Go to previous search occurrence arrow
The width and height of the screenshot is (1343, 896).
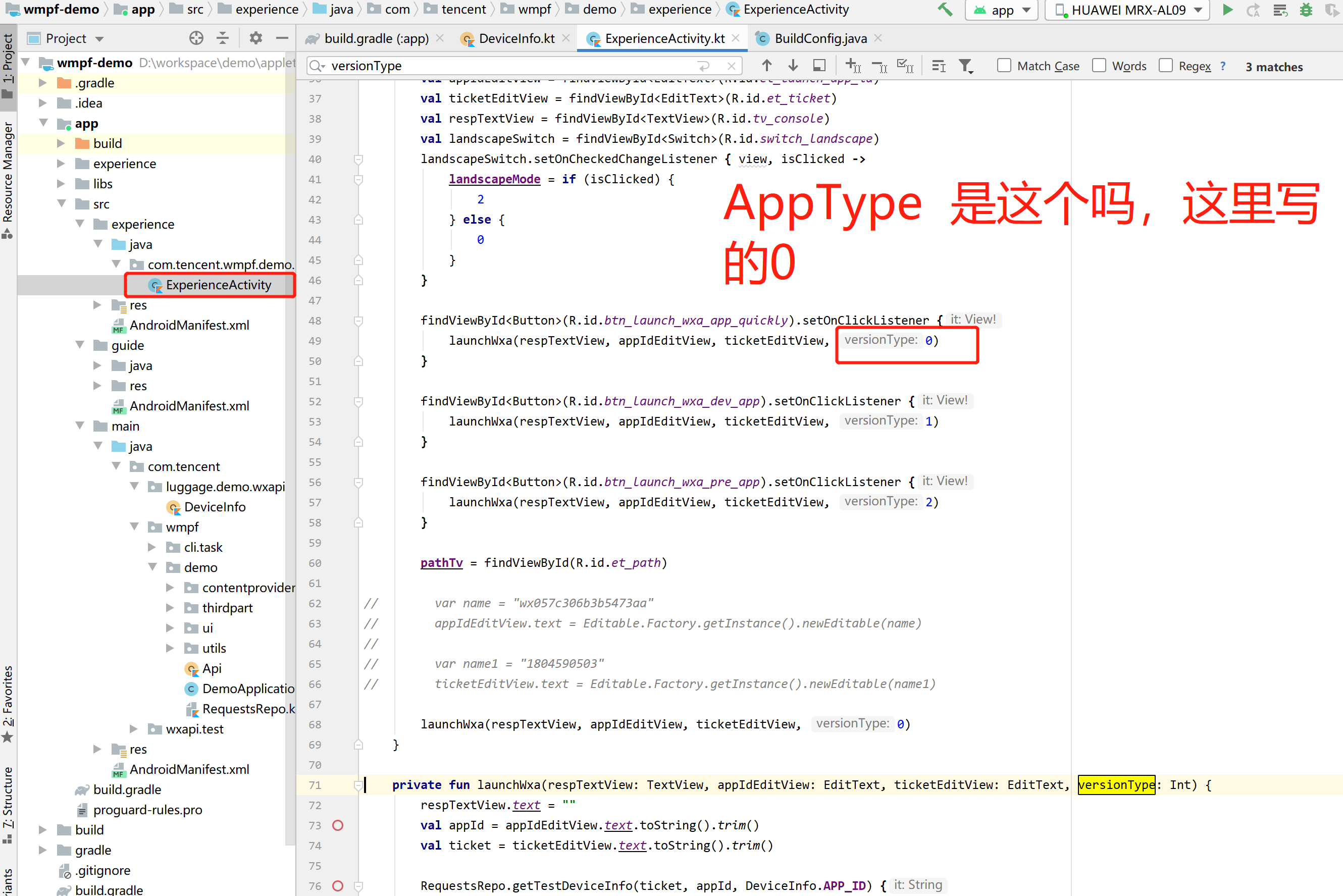766,66
